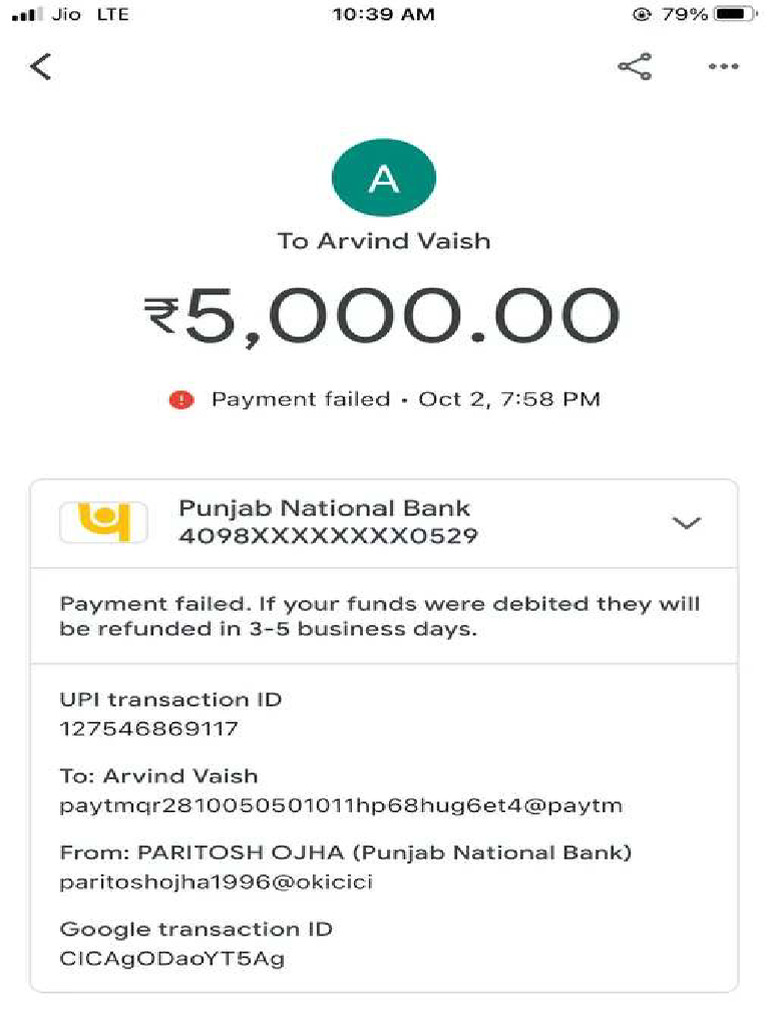Tap the 10:39 AM clock in status bar
This screenshot has width=768, height=1024.
click(384, 14)
